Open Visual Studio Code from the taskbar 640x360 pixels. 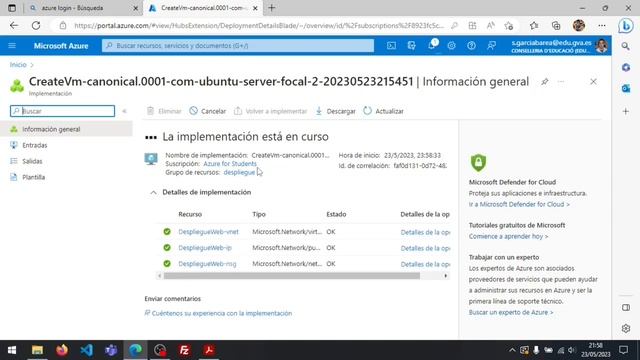[x=87, y=350]
